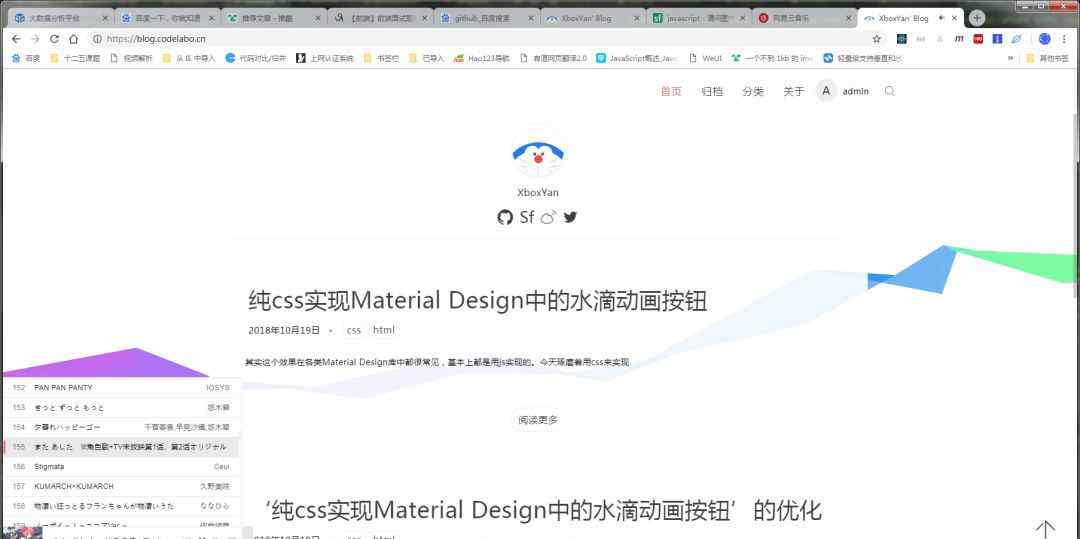Screen dimensions: 1080x539
Task: Open the post 纯css实现Material Design中的水滴动画按钮
Action: 478,301
